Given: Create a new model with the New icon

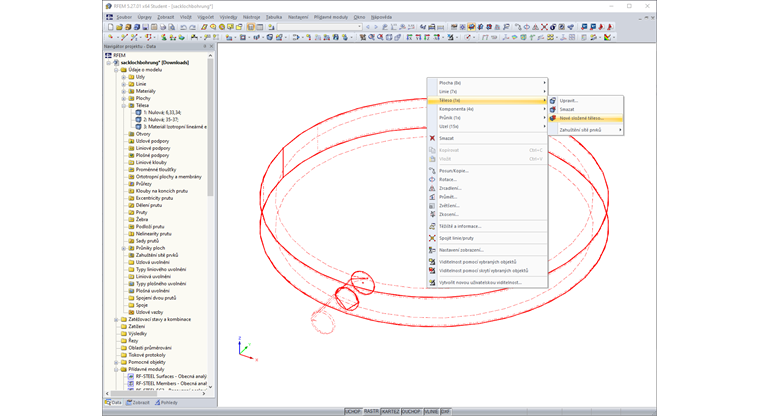Looking at the screenshot, I should point(111,27).
